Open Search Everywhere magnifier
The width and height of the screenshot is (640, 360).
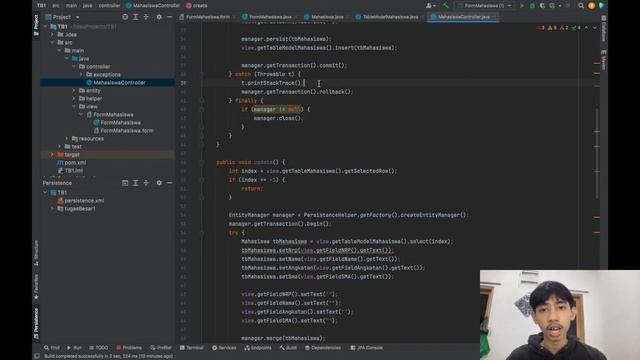(581, 6)
